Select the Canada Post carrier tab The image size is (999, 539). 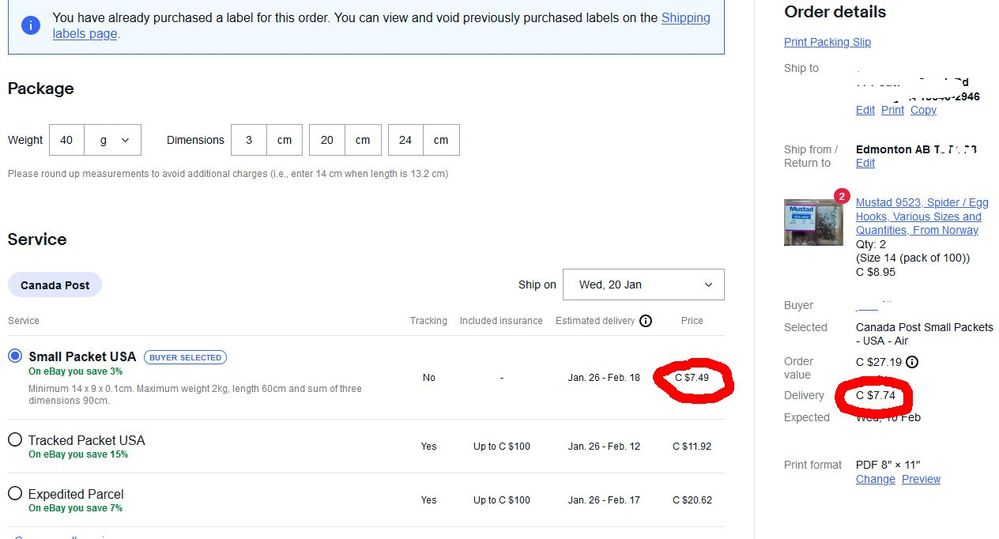coord(55,285)
